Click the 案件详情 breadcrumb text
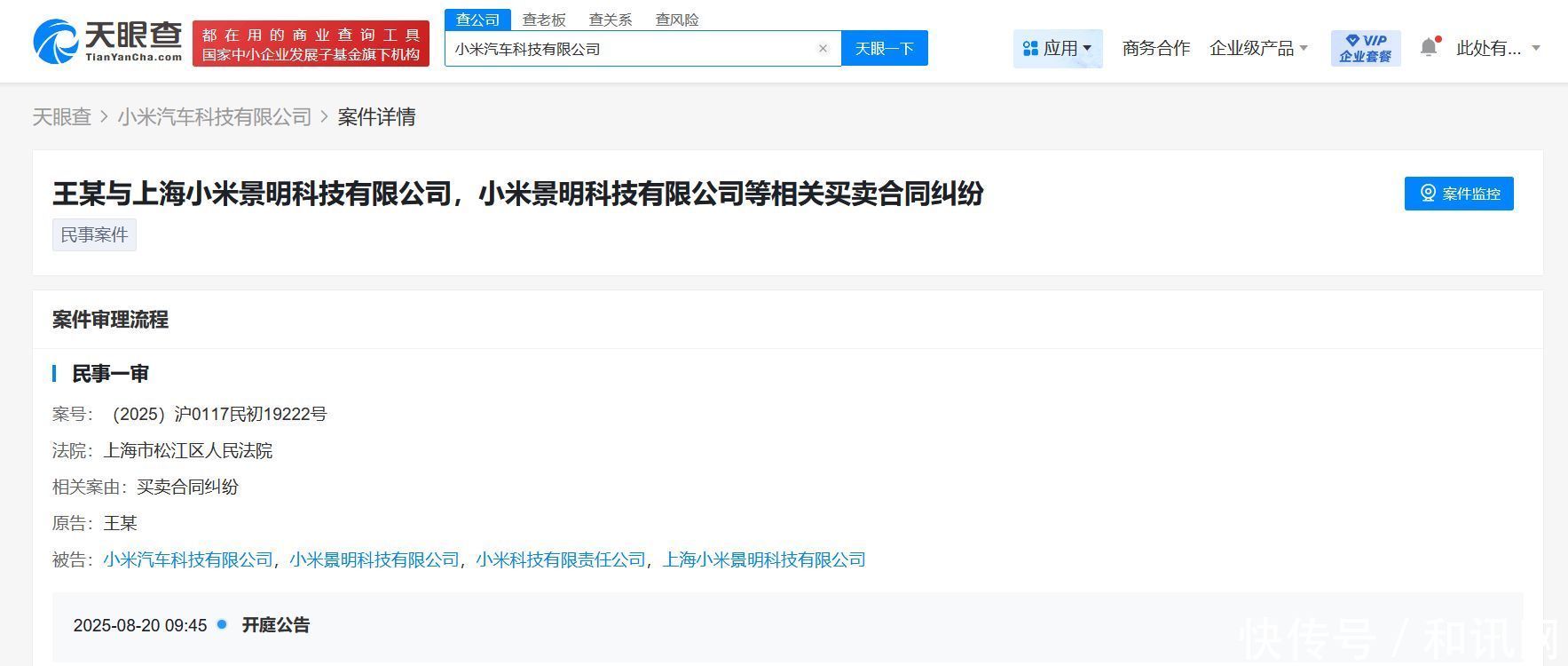This screenshot has height=666, width=1568. [376, 117]
